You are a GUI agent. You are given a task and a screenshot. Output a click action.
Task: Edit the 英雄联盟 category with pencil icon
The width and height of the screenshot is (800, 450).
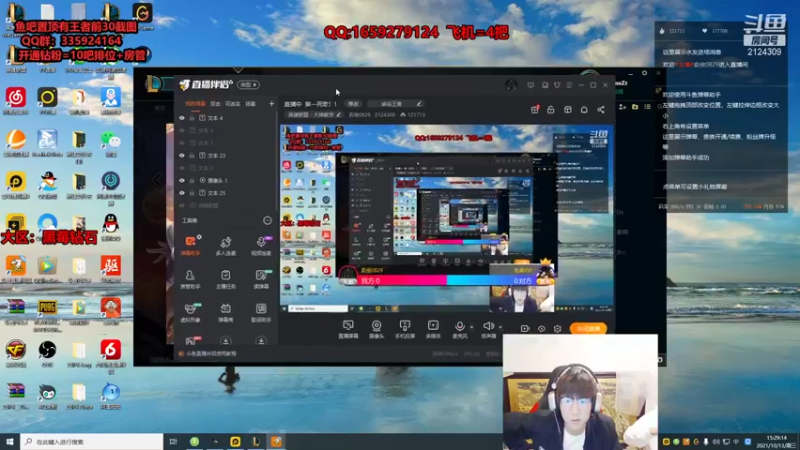pos(338,115)
